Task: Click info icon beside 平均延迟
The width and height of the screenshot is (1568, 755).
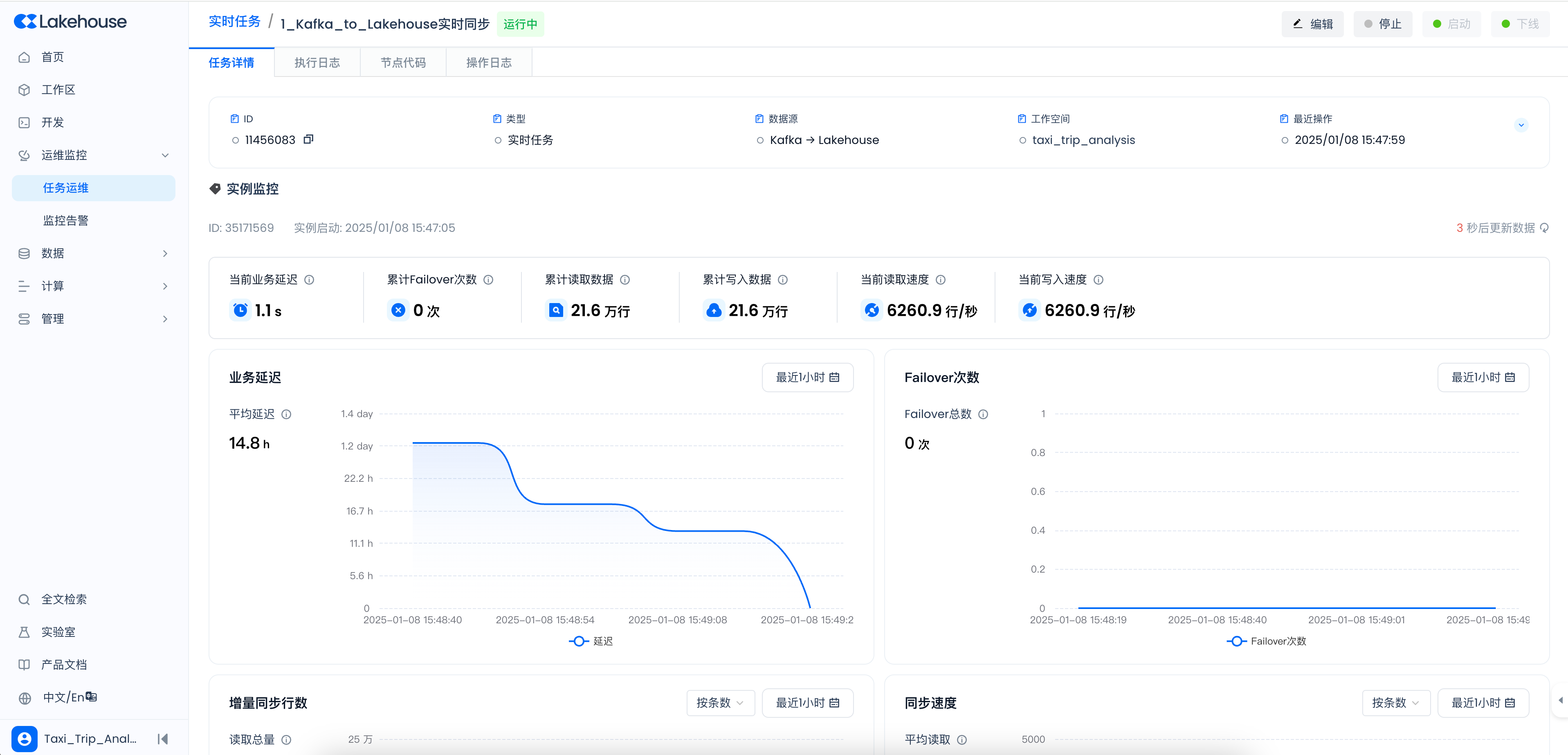Action: click(286, 414)
